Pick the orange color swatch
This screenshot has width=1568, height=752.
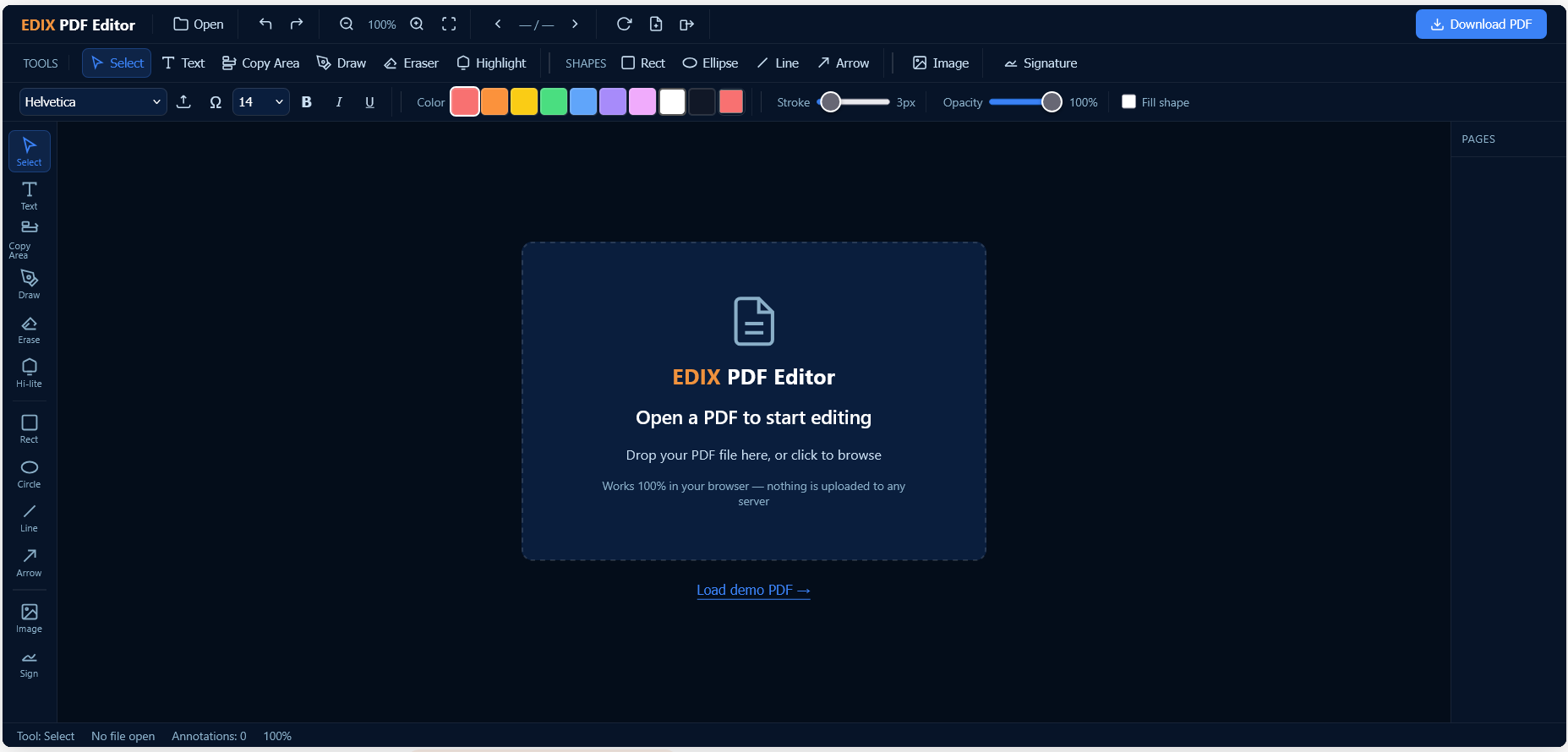(494, 101)
